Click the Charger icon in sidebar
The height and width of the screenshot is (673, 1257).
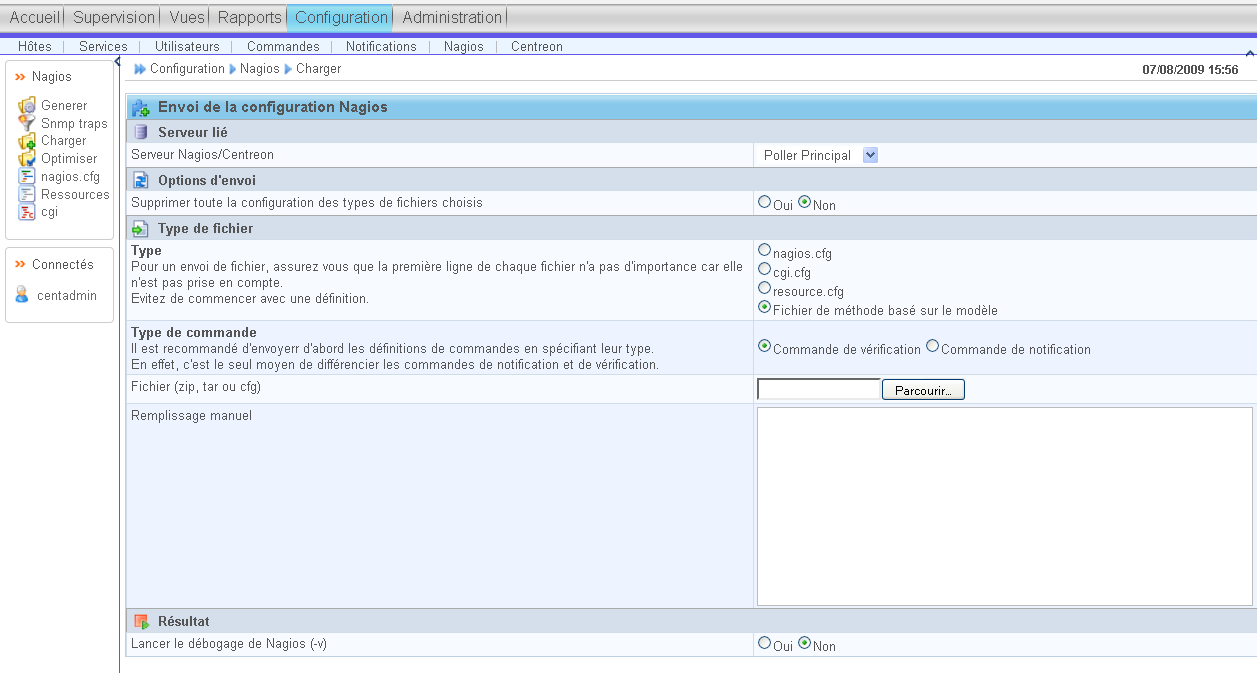tap(26, 141)
